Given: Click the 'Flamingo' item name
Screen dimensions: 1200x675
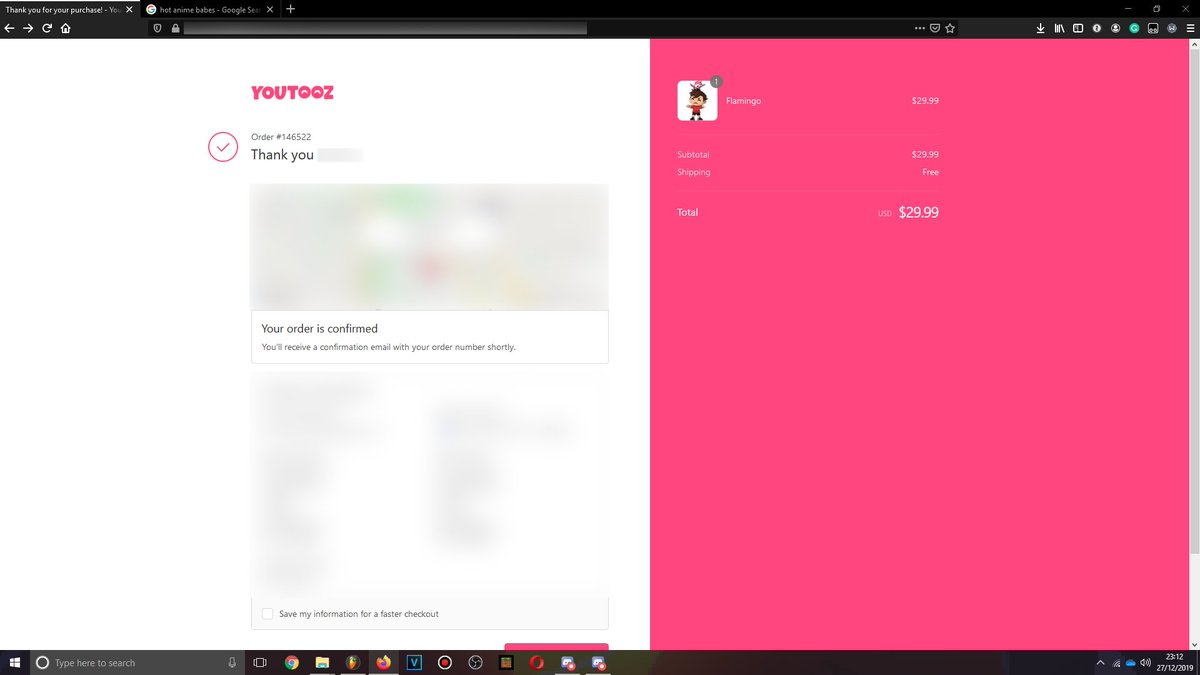Looking at the screenshot, I should tap(743, 101).
